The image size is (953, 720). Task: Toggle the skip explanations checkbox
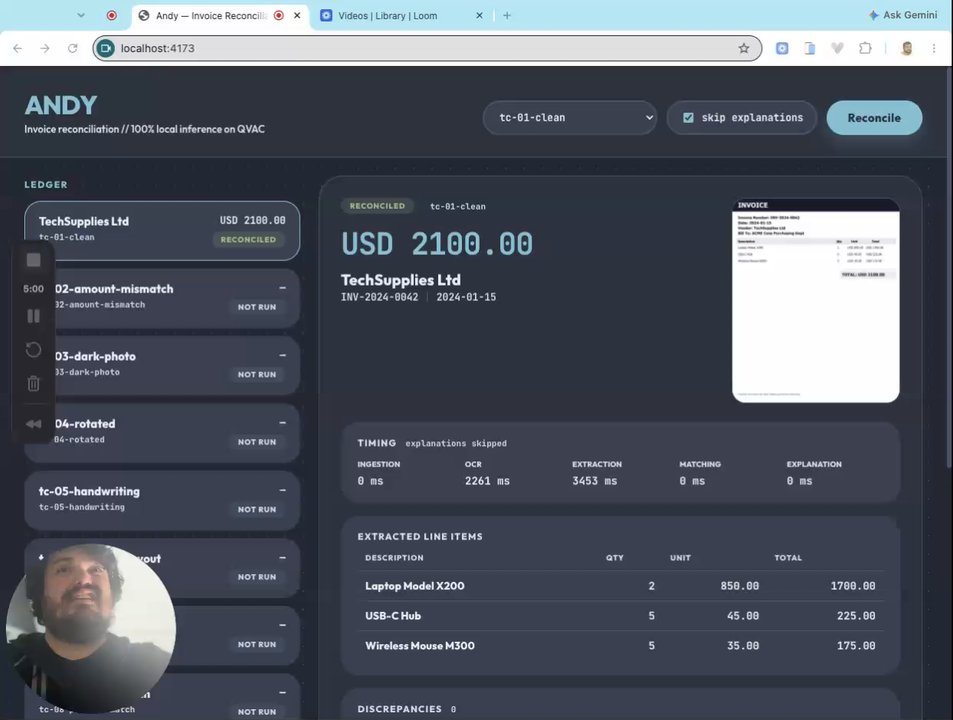pyautogui.click(x=688, y=117)
